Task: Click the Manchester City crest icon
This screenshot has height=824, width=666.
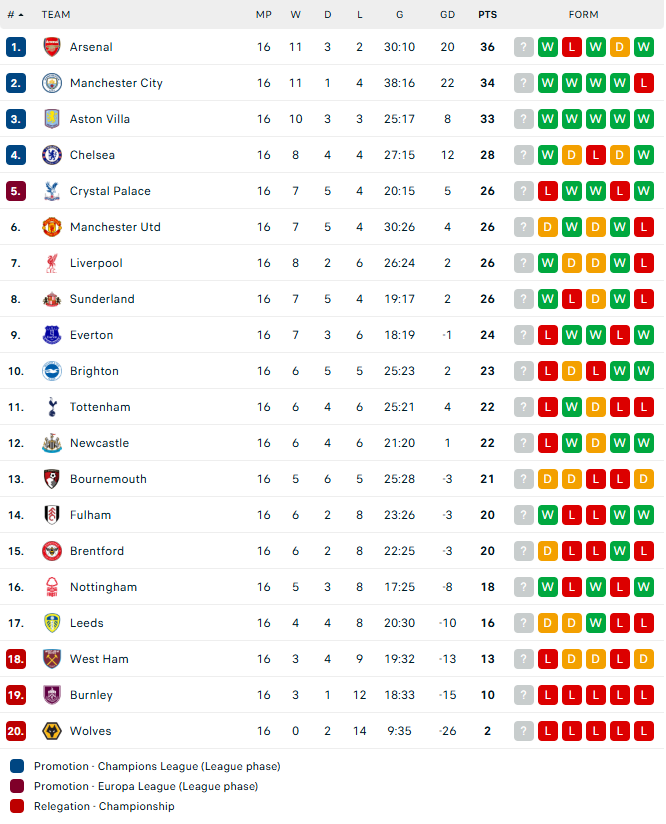Action: pyautogui.click(x=52, y=83)
